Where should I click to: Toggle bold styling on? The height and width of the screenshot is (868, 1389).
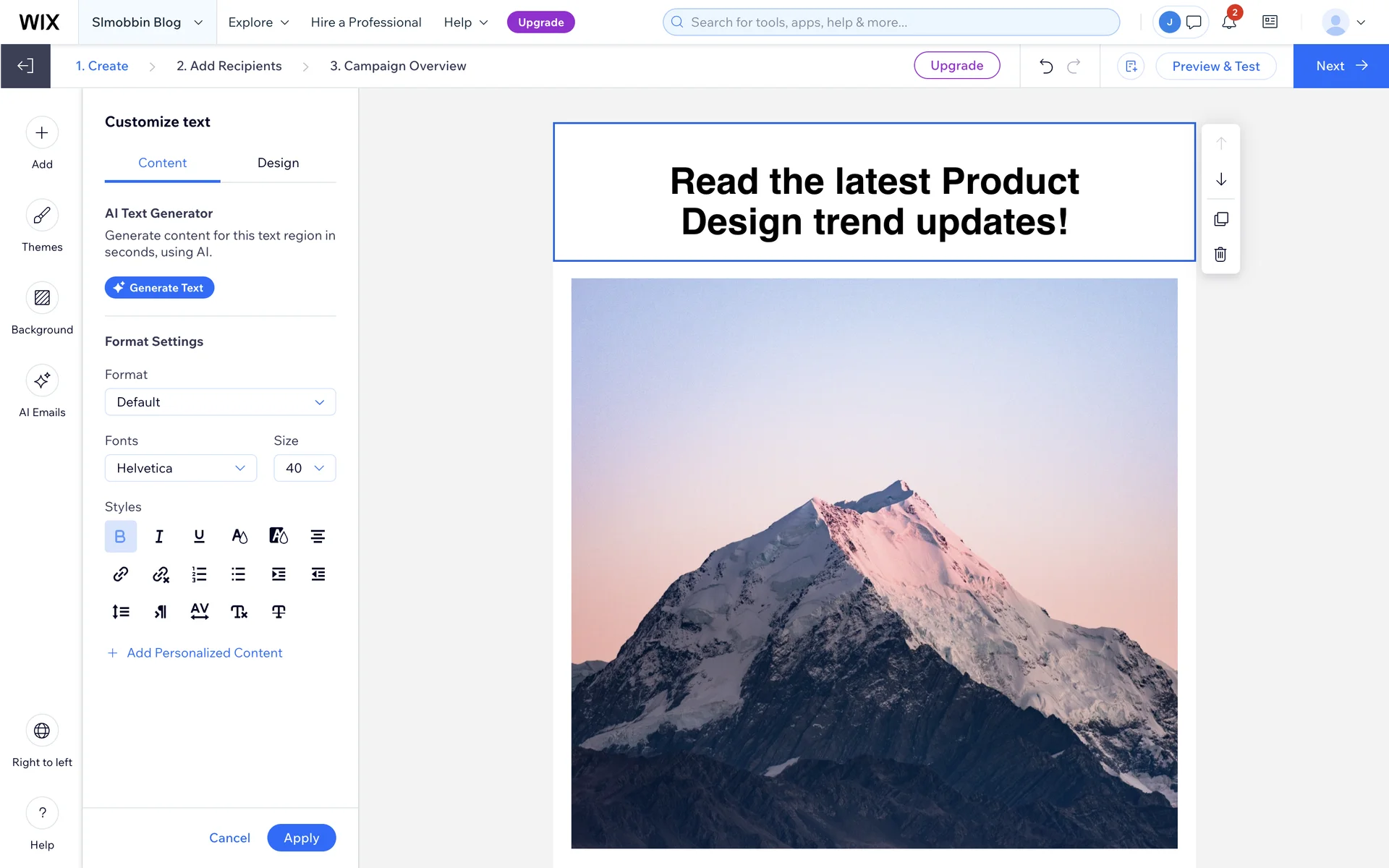(120, 536)
